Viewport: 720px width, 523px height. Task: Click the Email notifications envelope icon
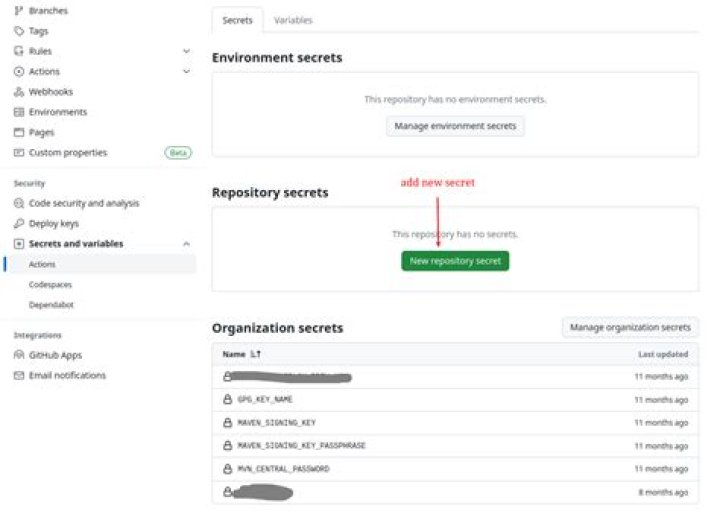click(x=19, y=375)
